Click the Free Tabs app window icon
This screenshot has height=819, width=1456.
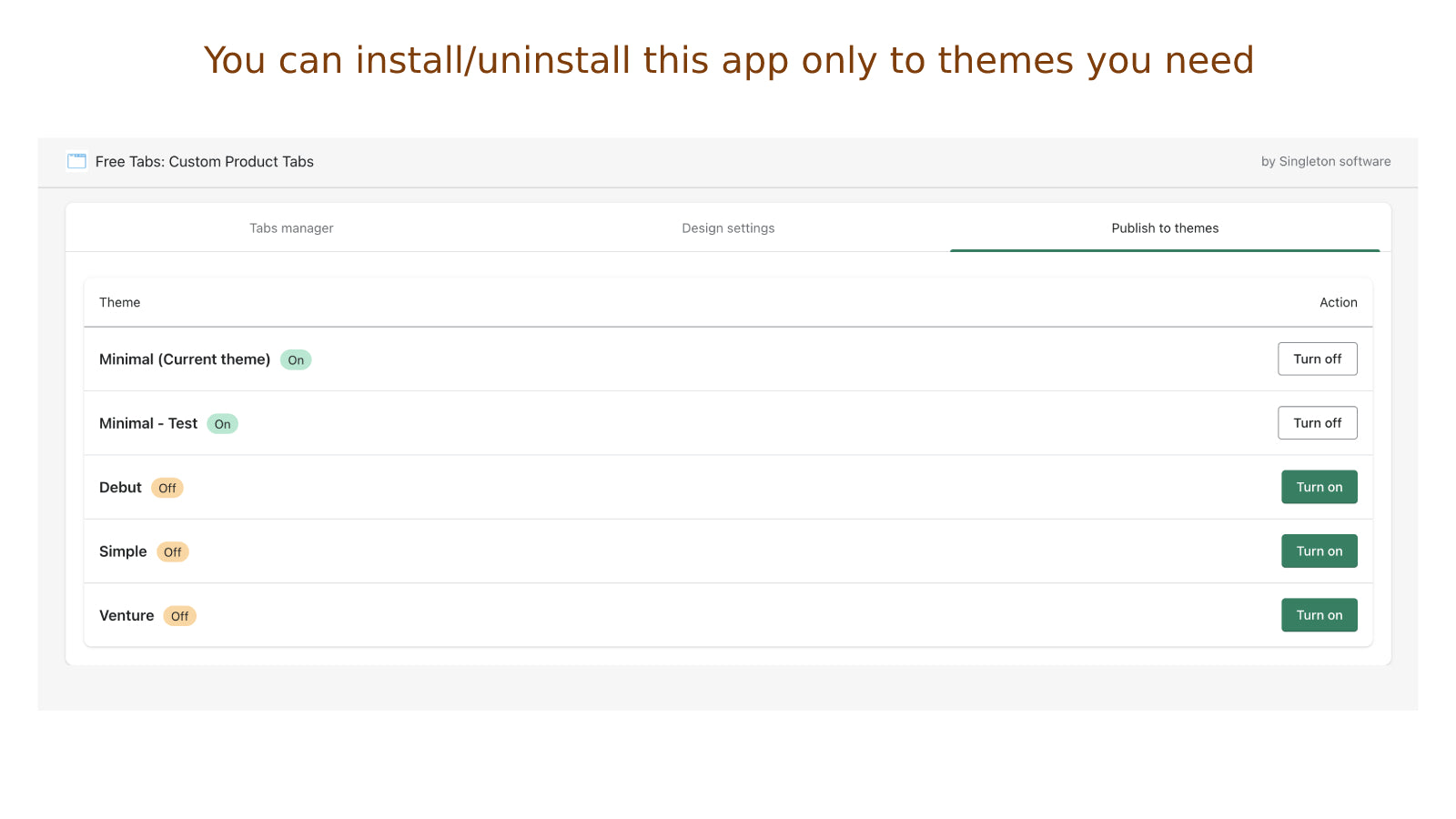(75, 161)
